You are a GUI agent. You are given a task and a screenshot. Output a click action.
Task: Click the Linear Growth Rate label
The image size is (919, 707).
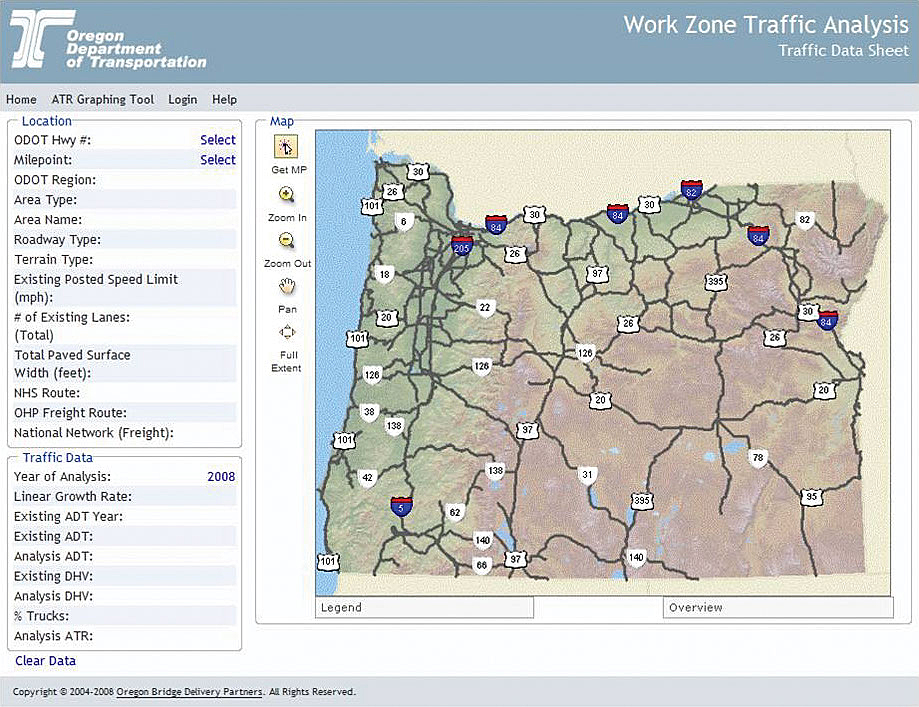pyautogui.click(x=73, y=497)
